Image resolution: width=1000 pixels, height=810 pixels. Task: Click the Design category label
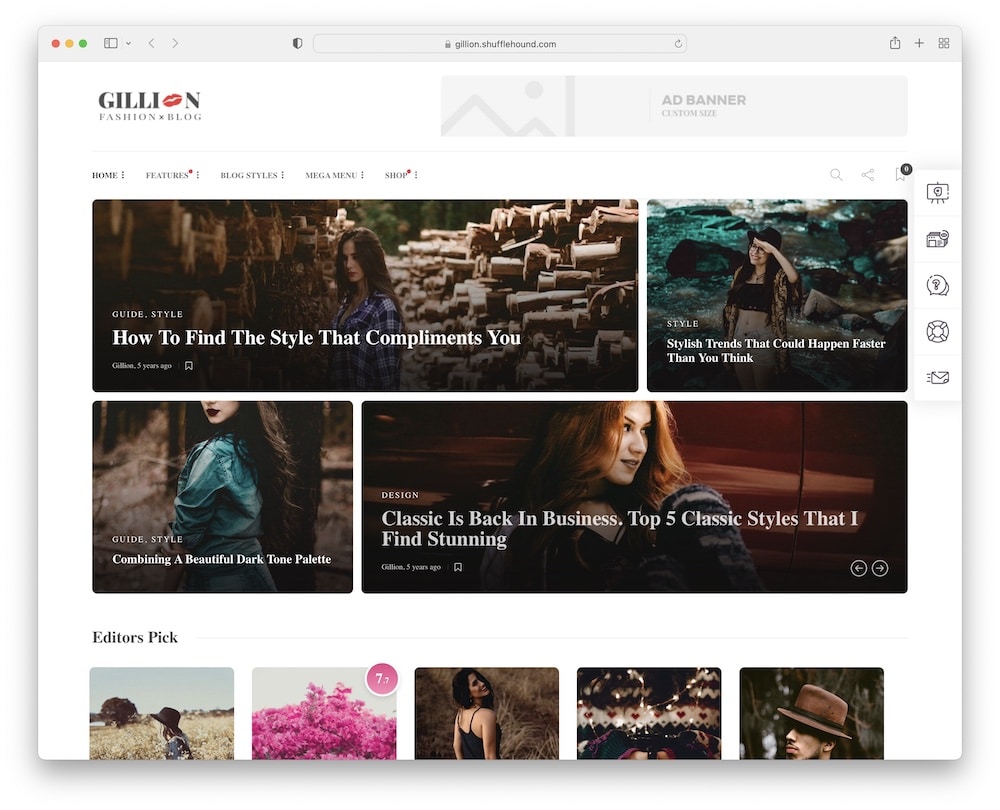click(400, 495)
